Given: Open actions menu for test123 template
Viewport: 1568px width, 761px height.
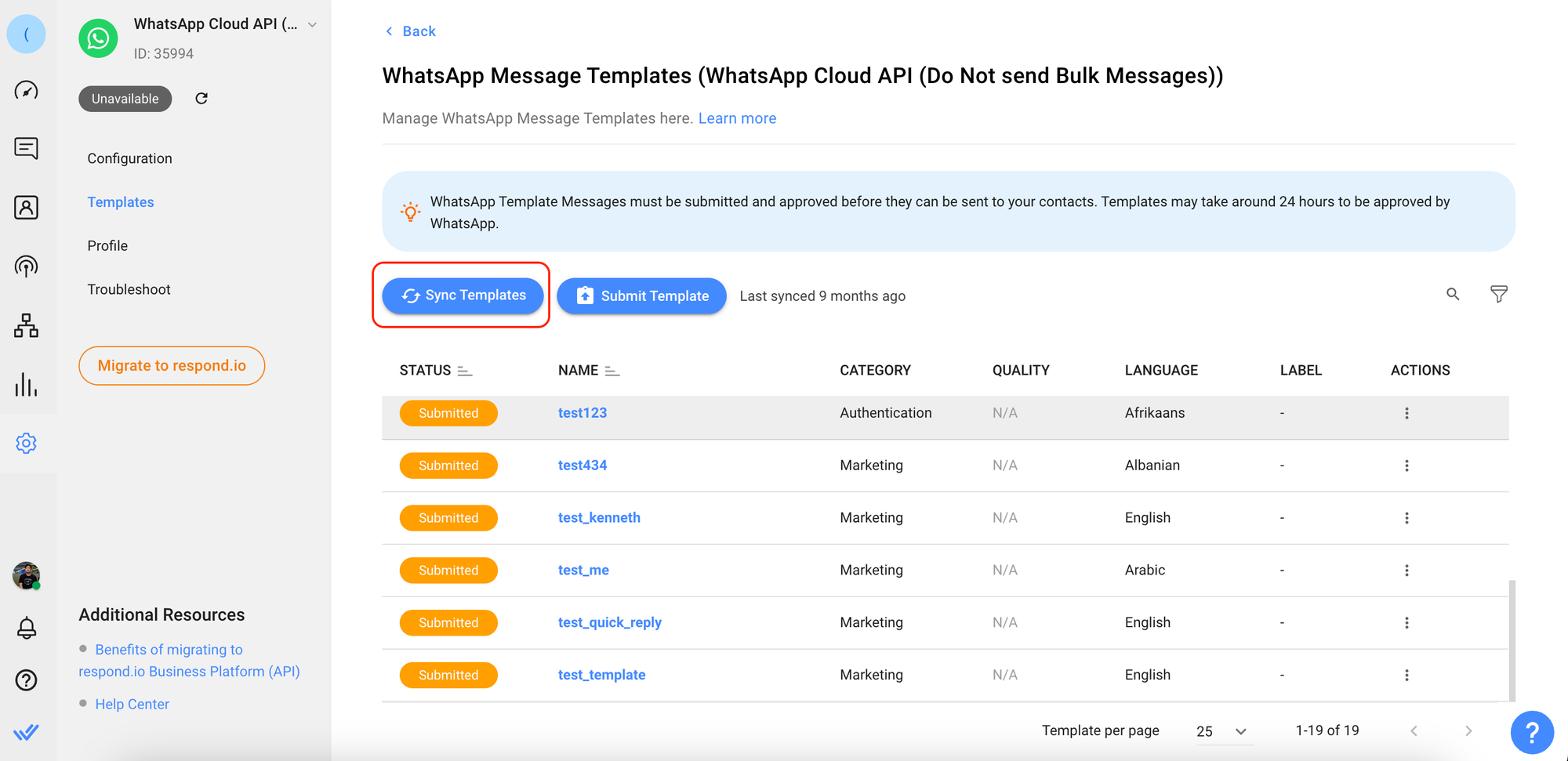Looking at the screenshot, I should point(1406,413).
